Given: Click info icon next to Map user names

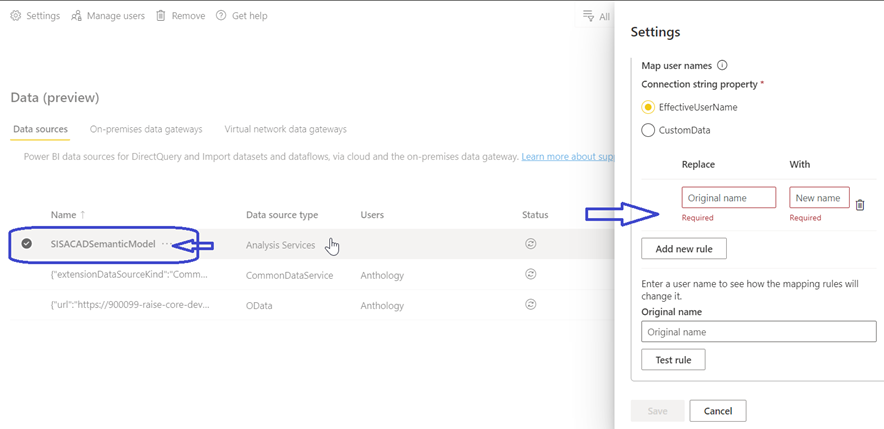Looking at the screenshot, I should click(722, 65).
